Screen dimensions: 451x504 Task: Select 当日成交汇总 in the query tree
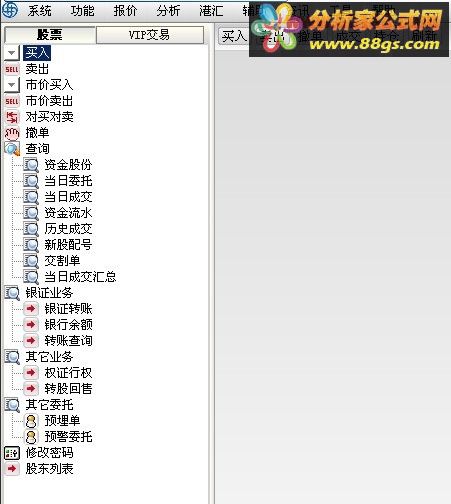click(x=80, y=277)
